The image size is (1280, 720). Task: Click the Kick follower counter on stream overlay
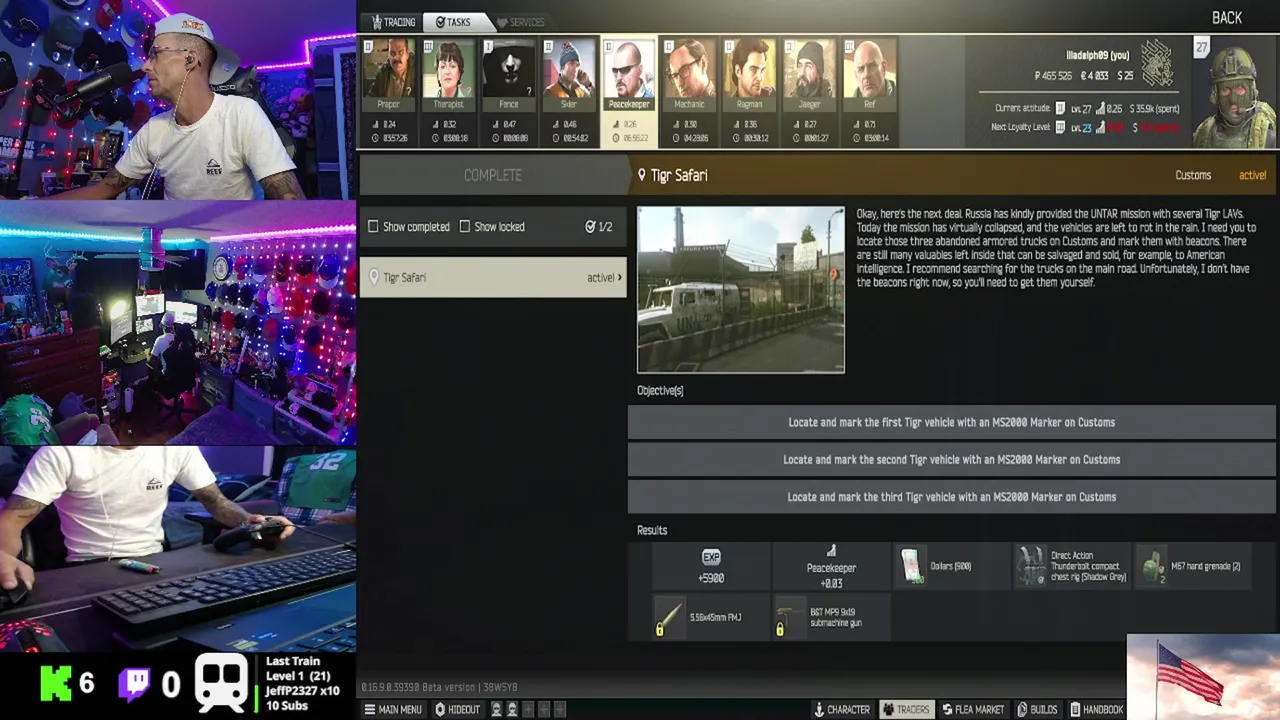click(x=68, y=683)
